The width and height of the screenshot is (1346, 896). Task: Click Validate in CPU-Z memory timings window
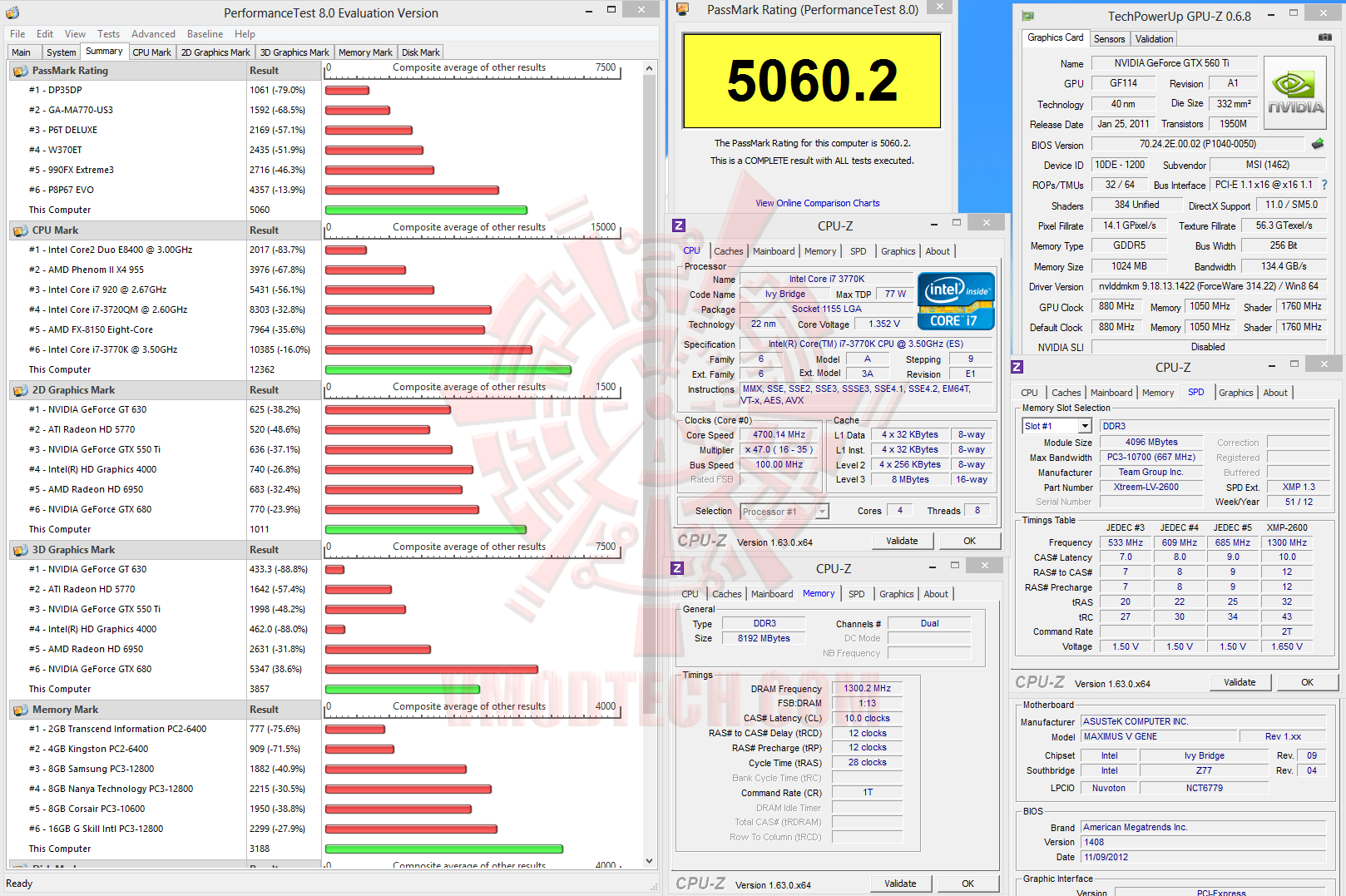[x=900, y=884]
